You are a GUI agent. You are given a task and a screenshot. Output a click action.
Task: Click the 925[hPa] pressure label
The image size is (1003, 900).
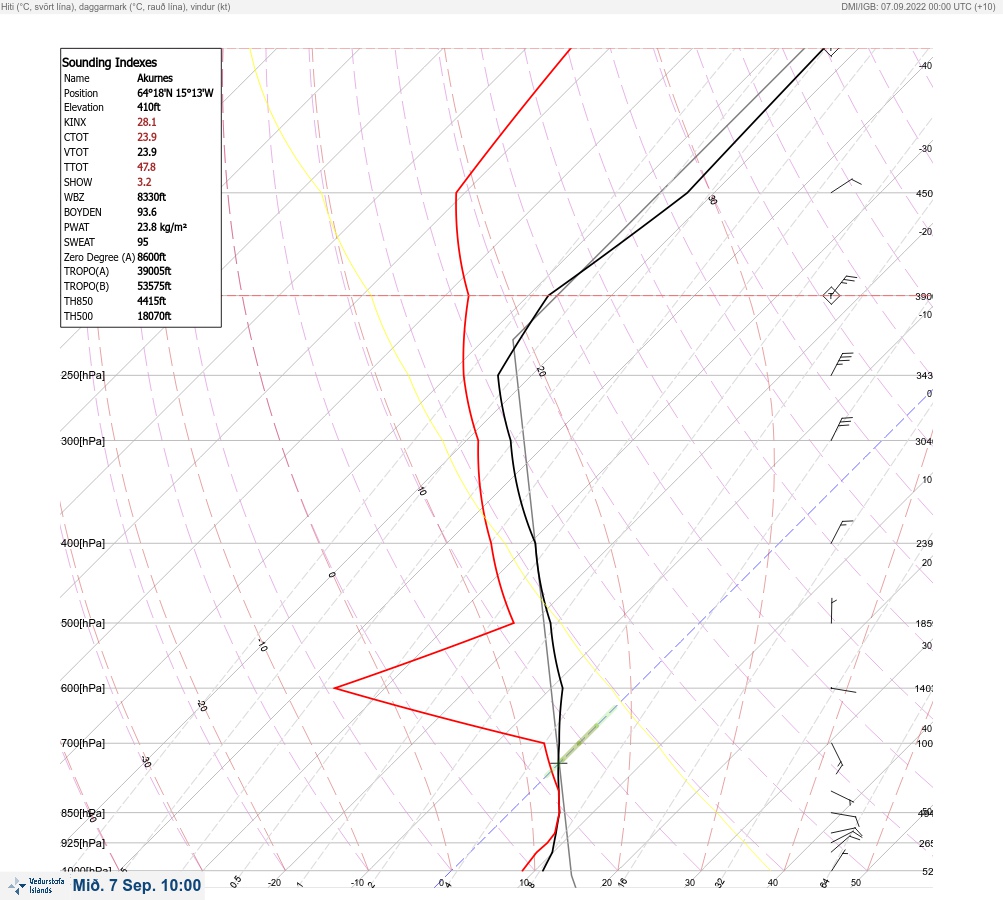[x=83, y=843]
